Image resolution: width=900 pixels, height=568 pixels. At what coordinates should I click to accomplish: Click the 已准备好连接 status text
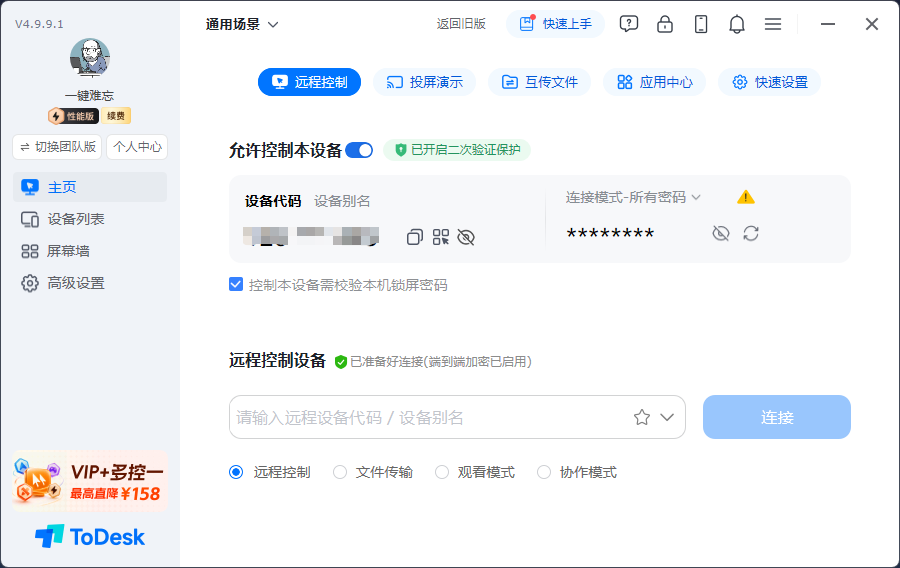(441, 361)
